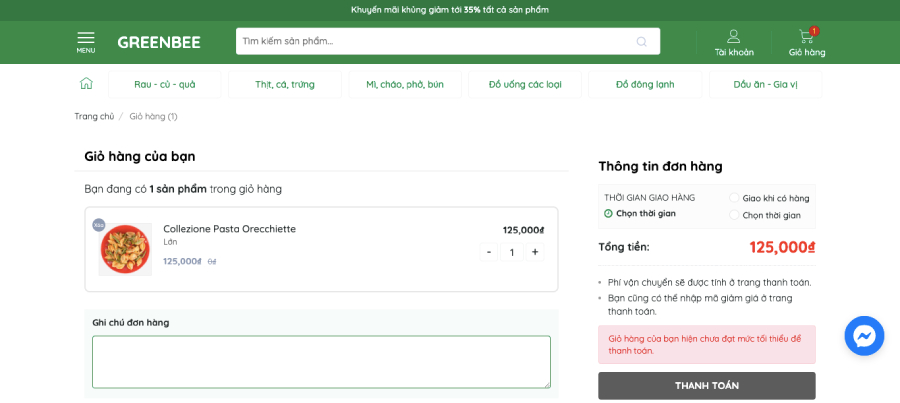Click the Tổng tiền 125,000₫ total amount

coord(782,247)
